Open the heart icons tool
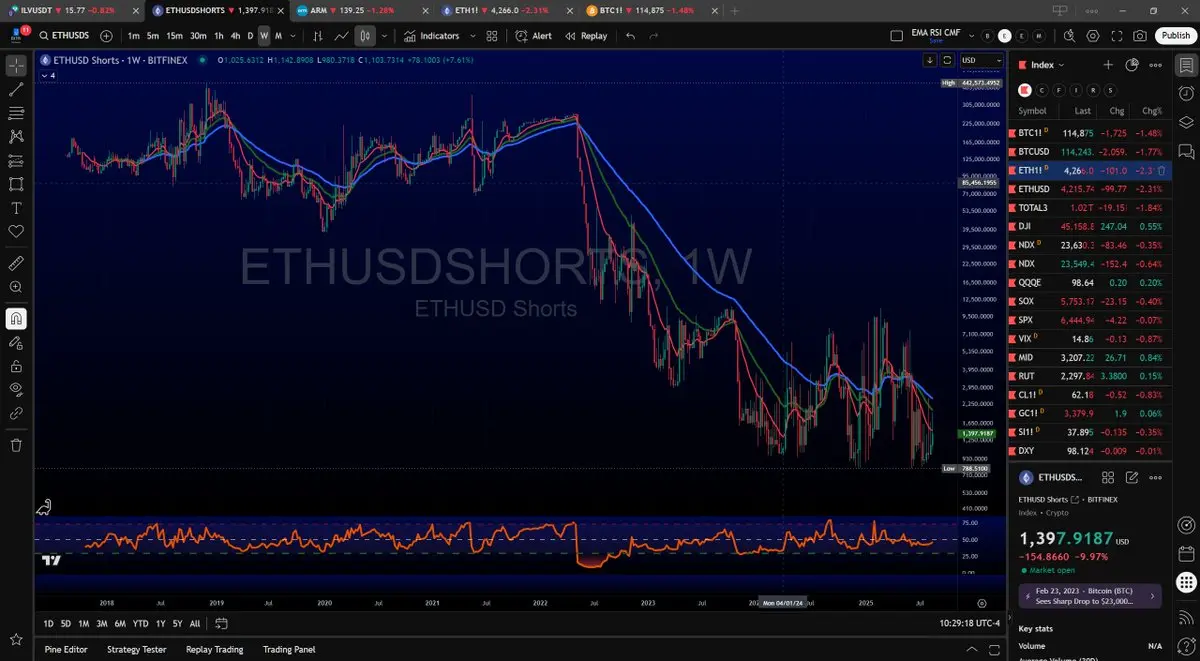Image resolution: width=1200 pixels, height=661 pixels. coord(16,232)
